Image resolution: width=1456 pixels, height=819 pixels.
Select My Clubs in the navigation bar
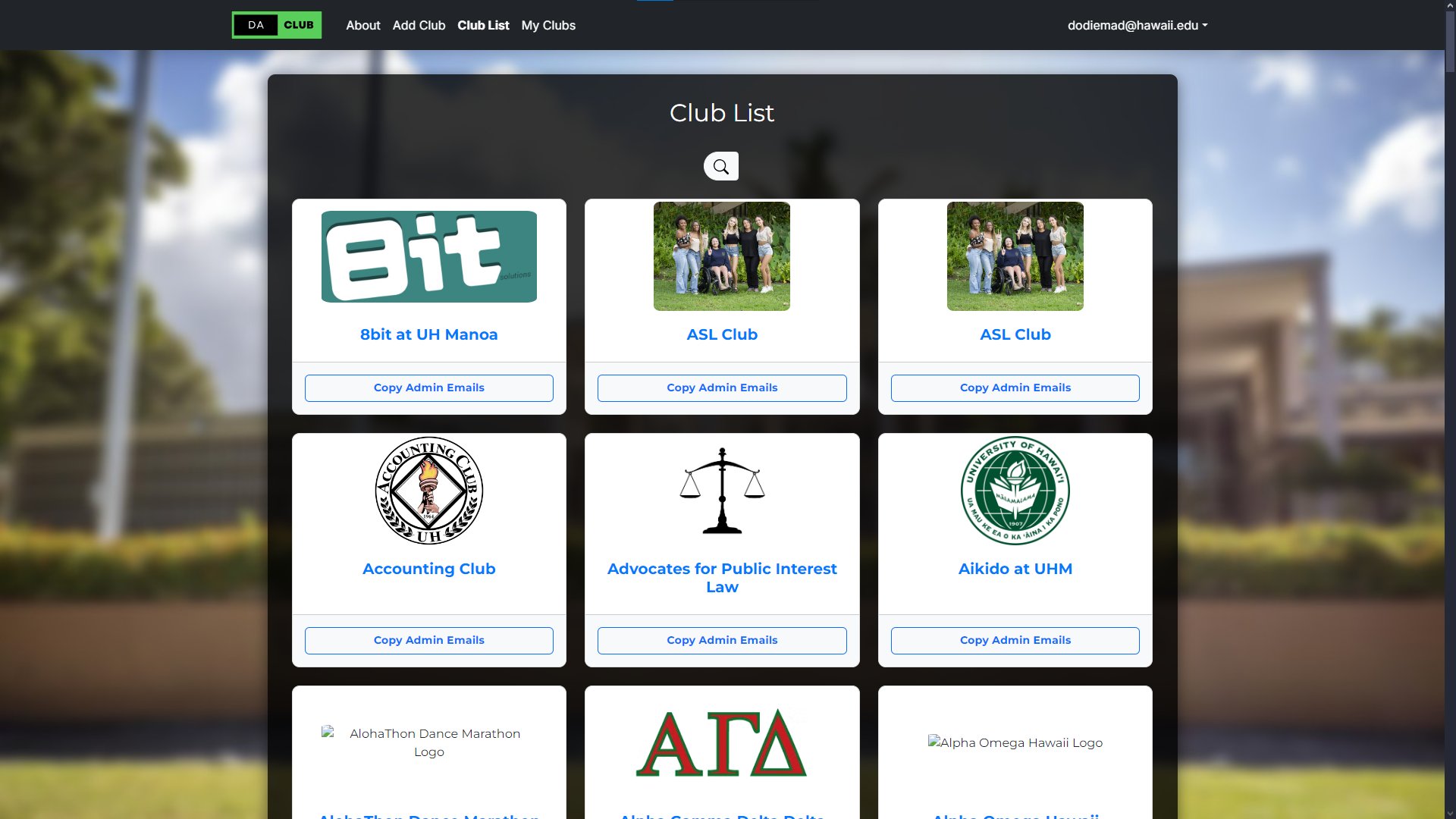point(548,25)
